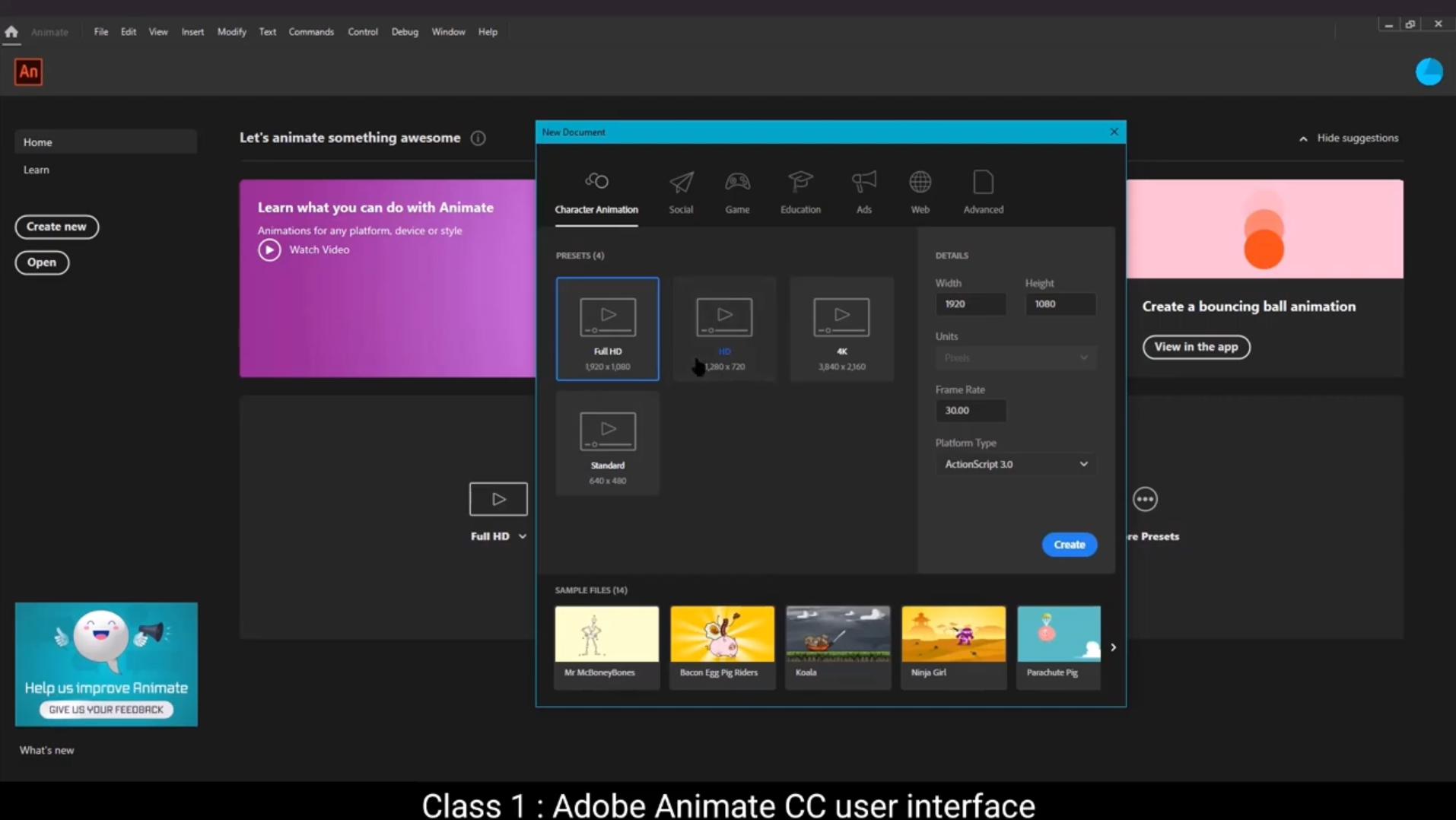Image resolution: width=1456 pixels, height=820 pixels.
Task: Select Home in the left sidebar
Action: point(106,142)
